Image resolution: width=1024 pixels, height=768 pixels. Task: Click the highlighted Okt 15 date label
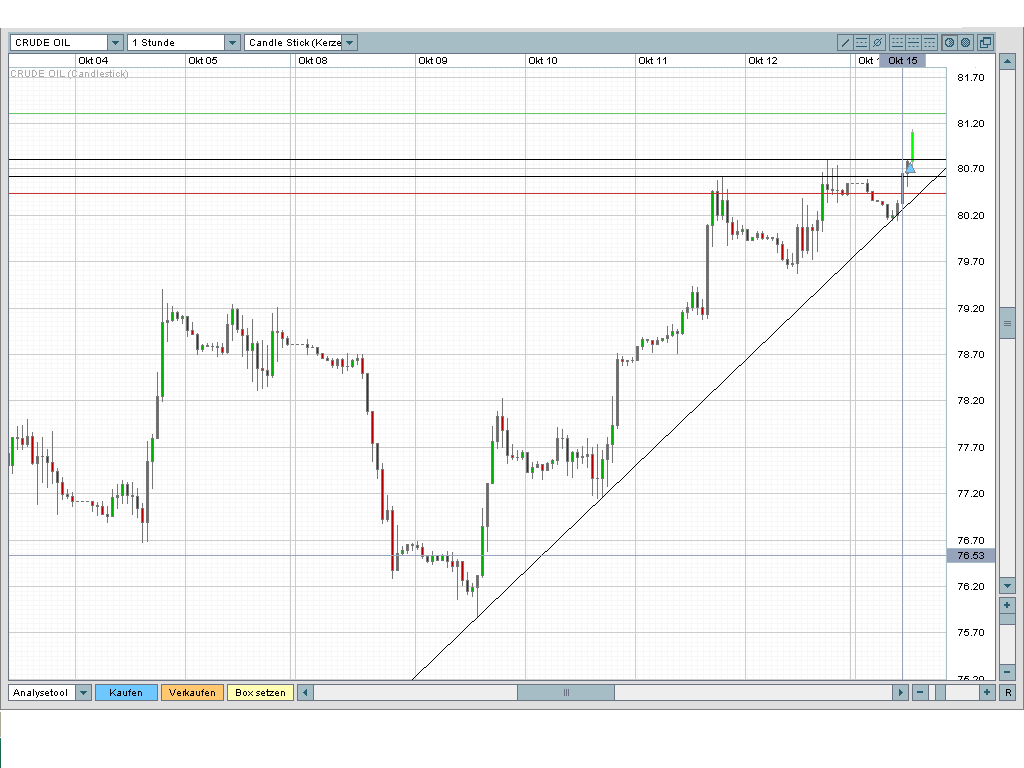[903, 60]
